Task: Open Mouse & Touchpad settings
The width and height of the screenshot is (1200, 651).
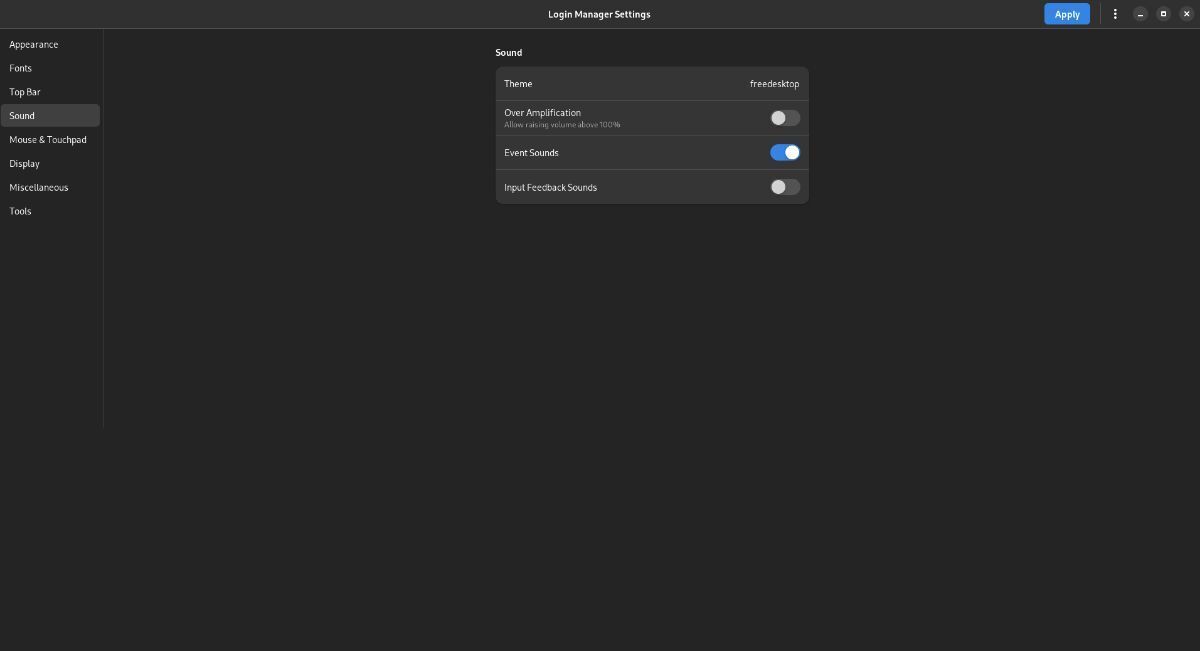Action: (50, 140)
